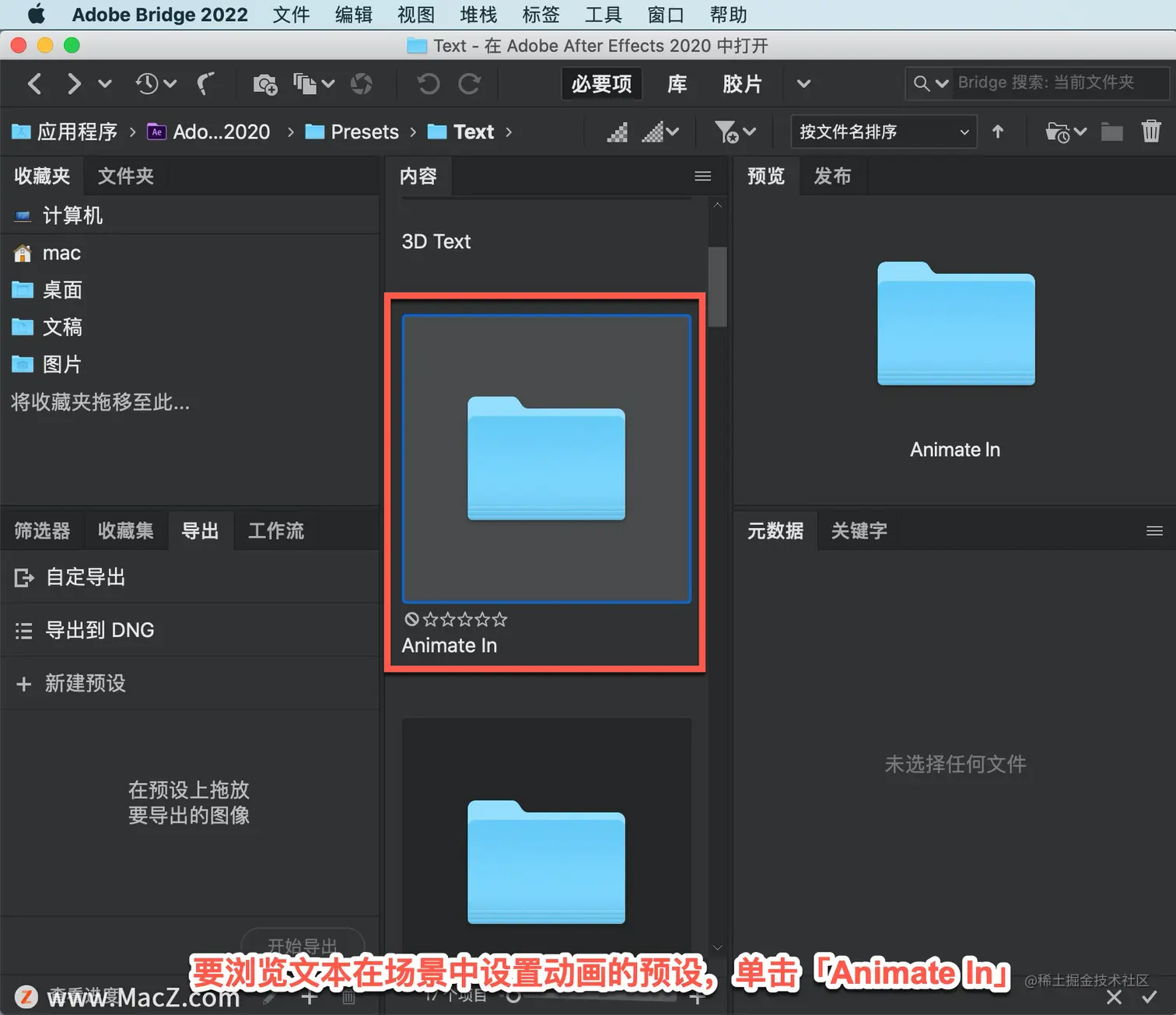Expand chevron after Text breadcrumb
Viewport: 1176px width, 1015px height.
click(509, 132)
